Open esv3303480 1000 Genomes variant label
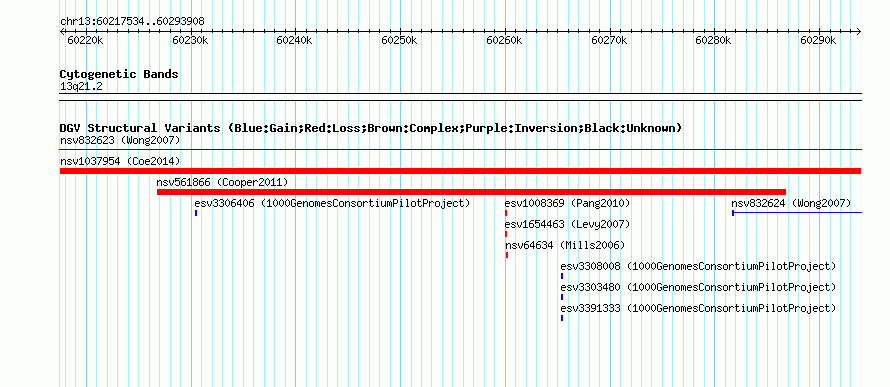Viewport: 890px width, 387px height. pos(698,287)
